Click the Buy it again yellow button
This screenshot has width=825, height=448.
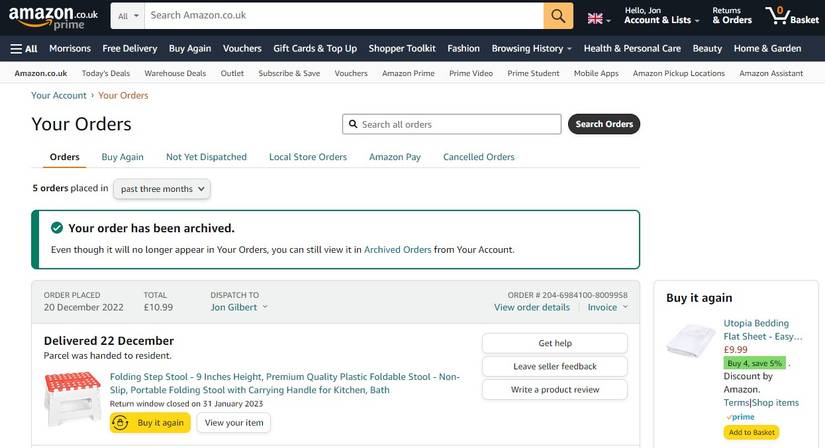coord(150,423)
